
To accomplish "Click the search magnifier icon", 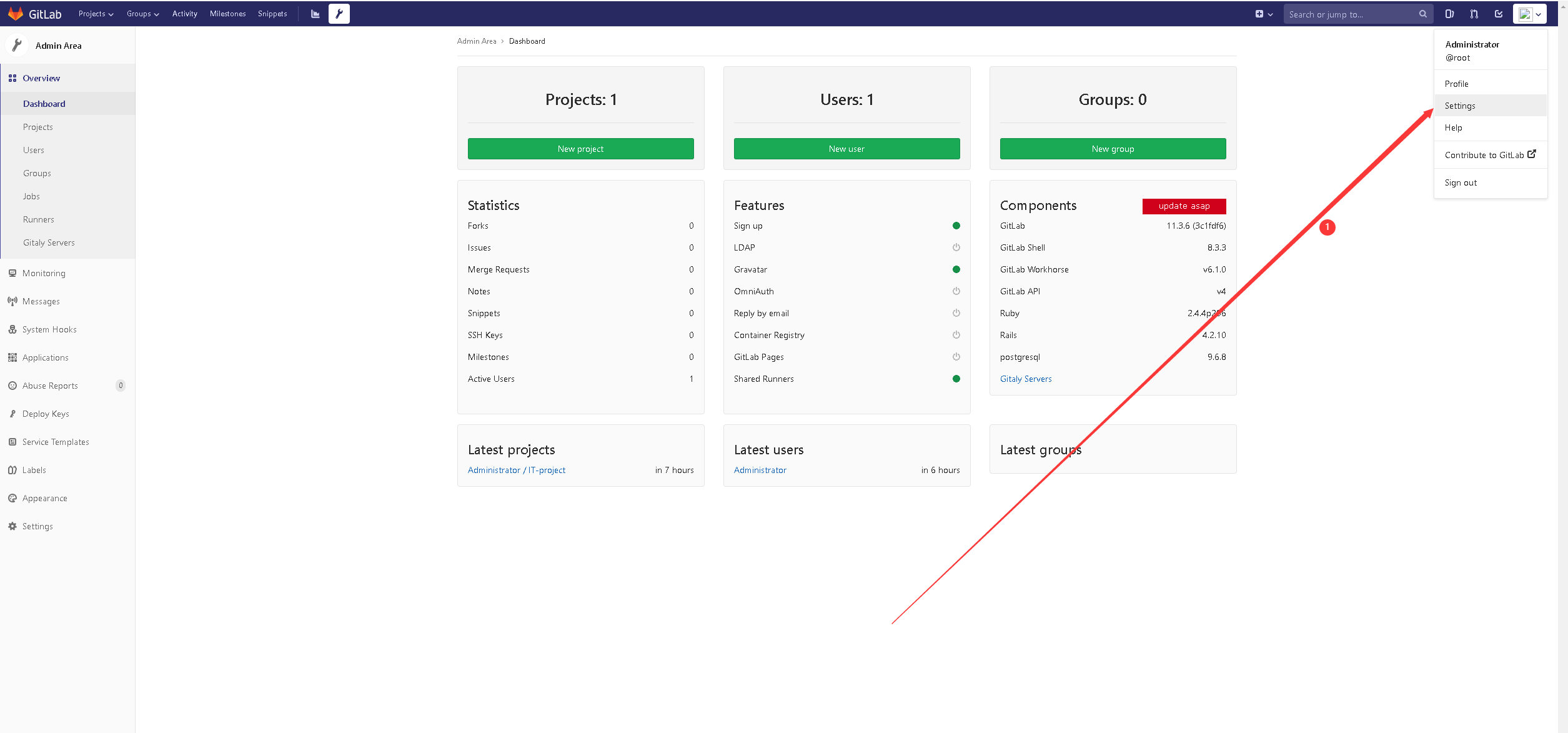I will pos(1422,14).
